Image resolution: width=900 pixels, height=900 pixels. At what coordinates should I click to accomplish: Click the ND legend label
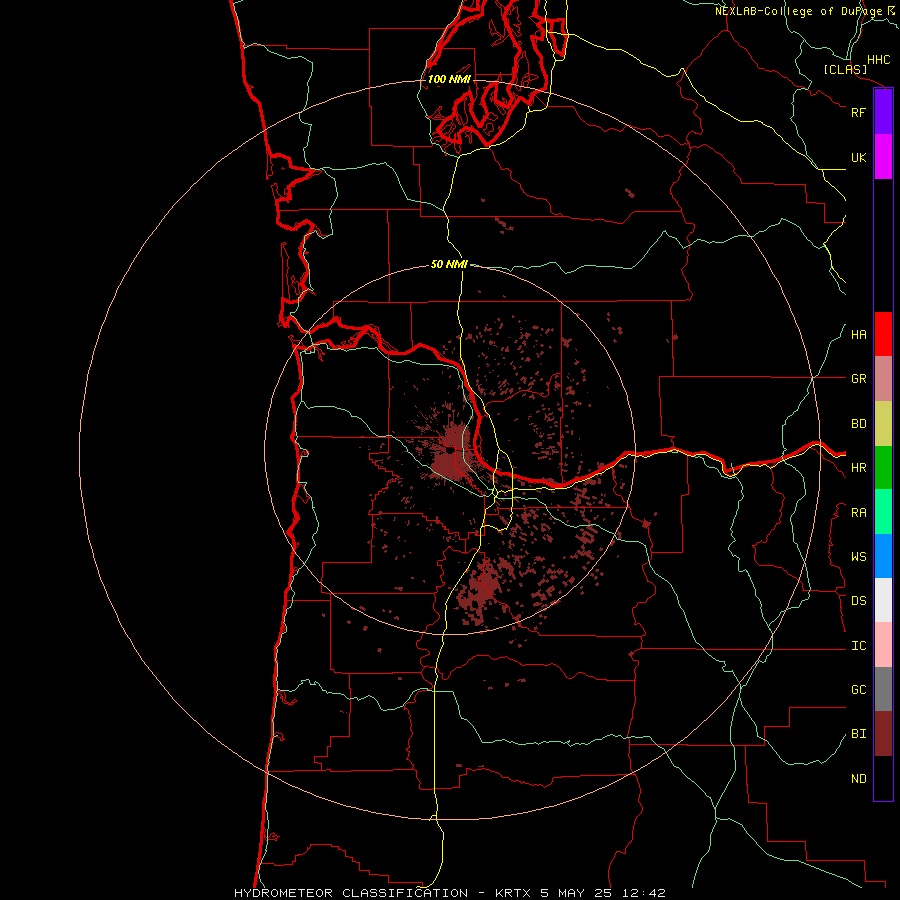pos(859,779)
